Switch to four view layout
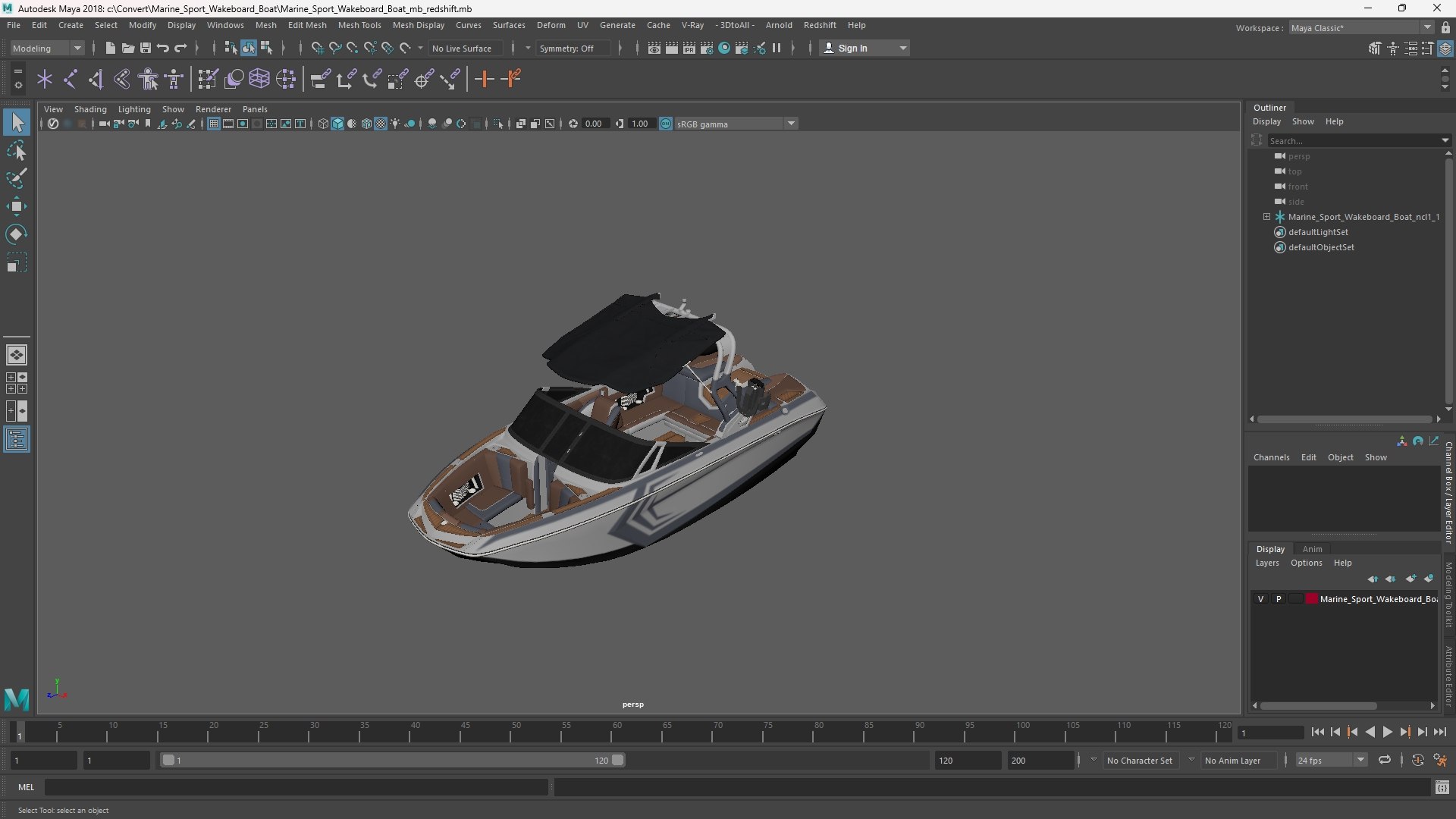 pyautogui.click(x=17, y=383)
